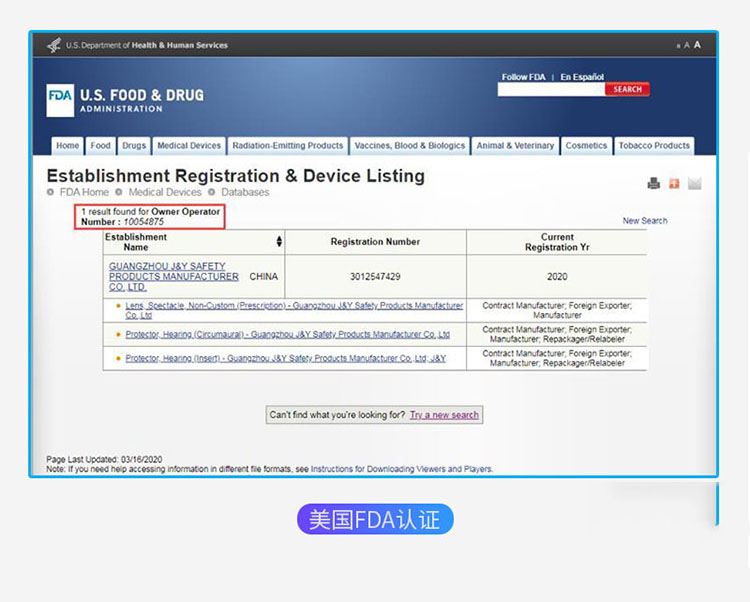Click the CHINA country text
The image size is (750, 602).
point(264,276)
